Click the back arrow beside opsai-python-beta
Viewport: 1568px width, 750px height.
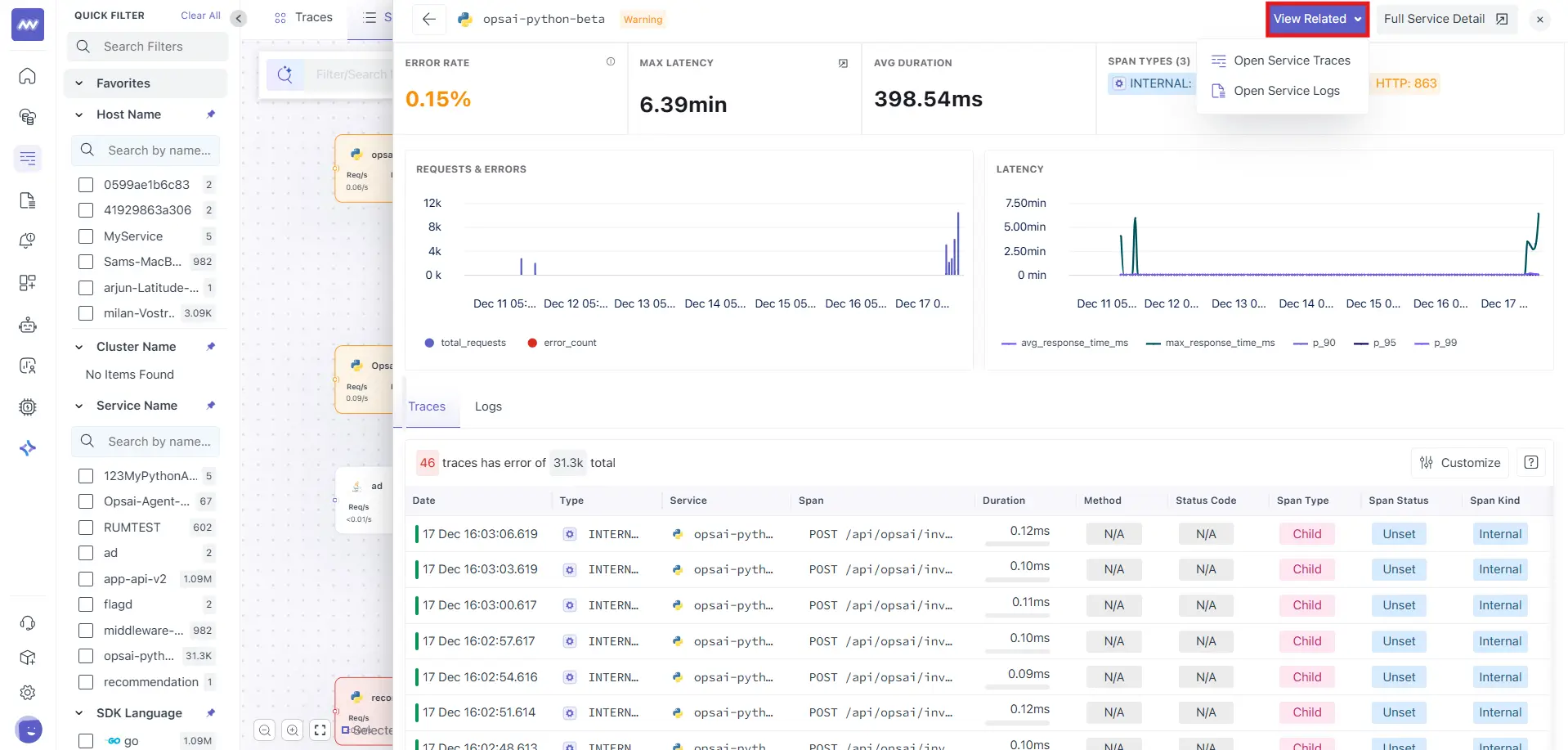tap(428, 19)
